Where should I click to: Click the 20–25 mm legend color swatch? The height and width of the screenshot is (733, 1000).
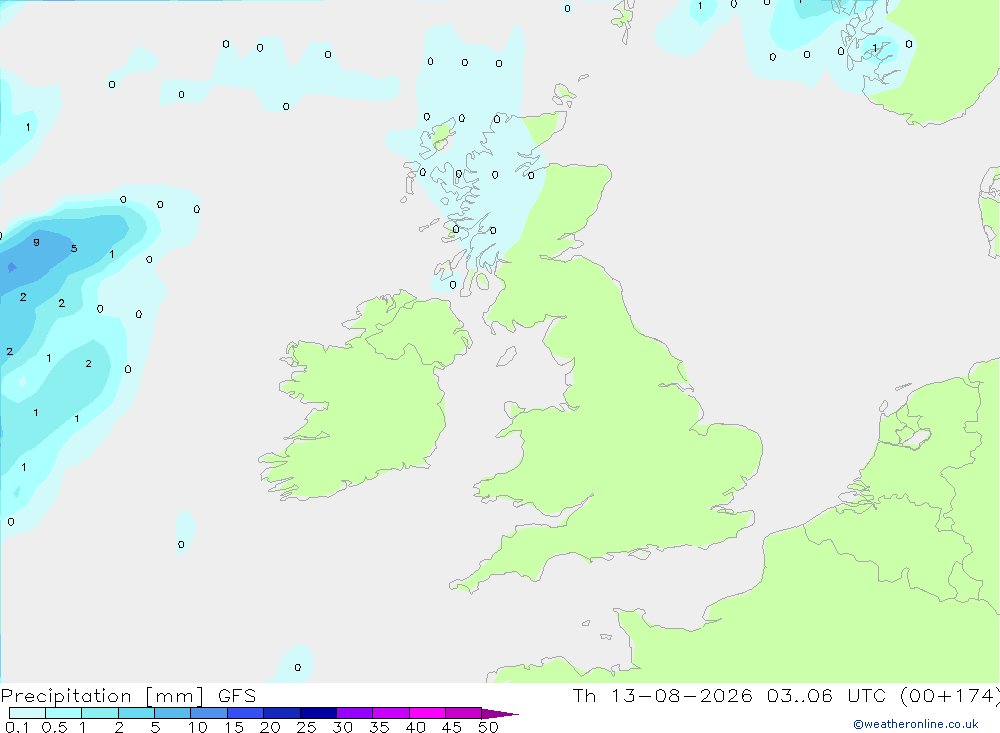click(x=281, y=713)
